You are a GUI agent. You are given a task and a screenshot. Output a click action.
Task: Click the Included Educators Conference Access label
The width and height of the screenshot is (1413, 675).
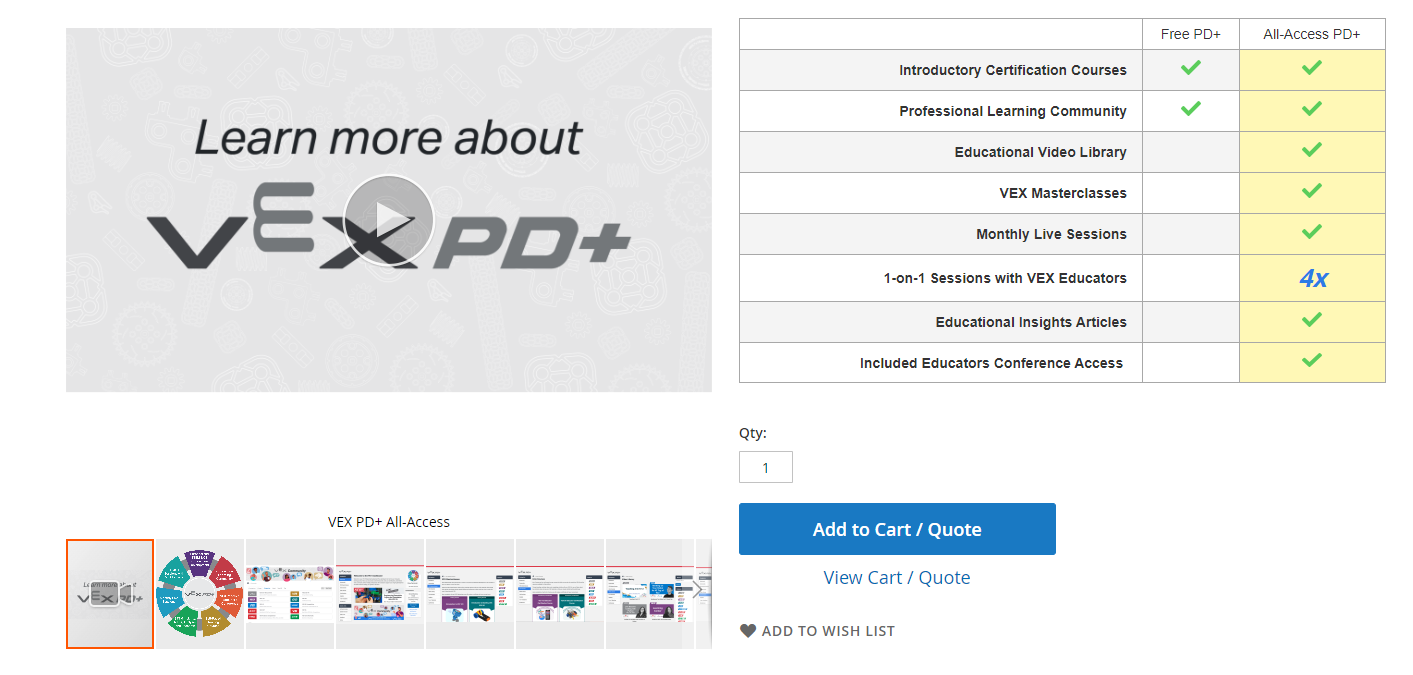[x=991, y=363]
